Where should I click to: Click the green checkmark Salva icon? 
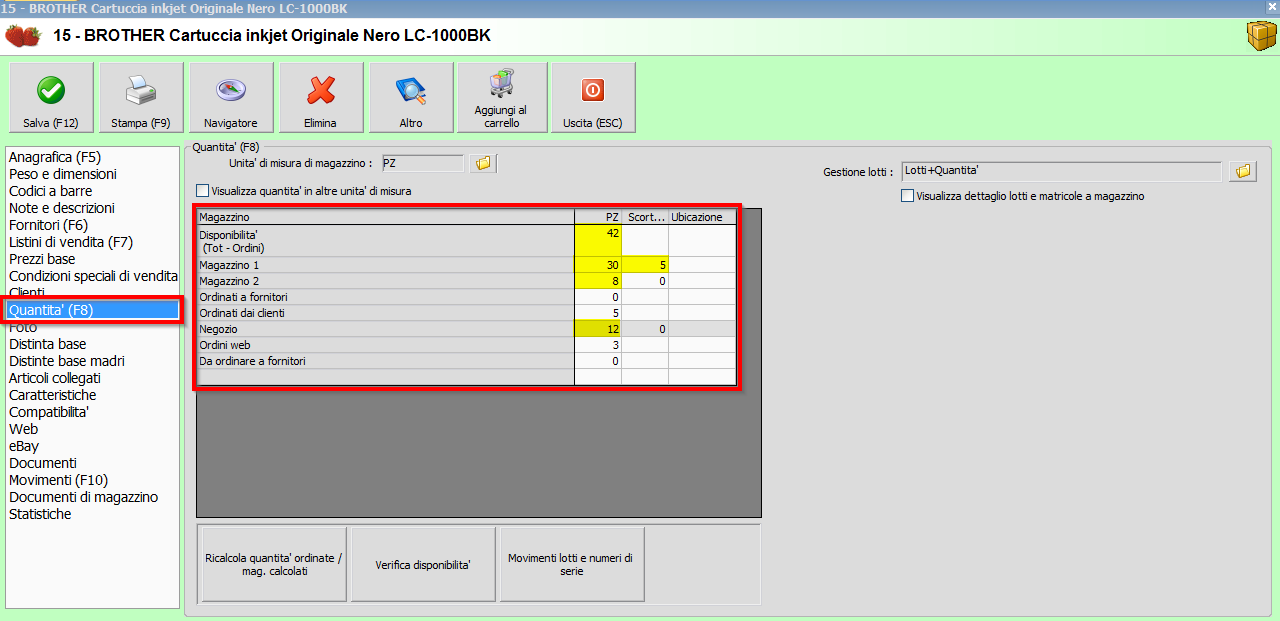[x=51, y=91]
